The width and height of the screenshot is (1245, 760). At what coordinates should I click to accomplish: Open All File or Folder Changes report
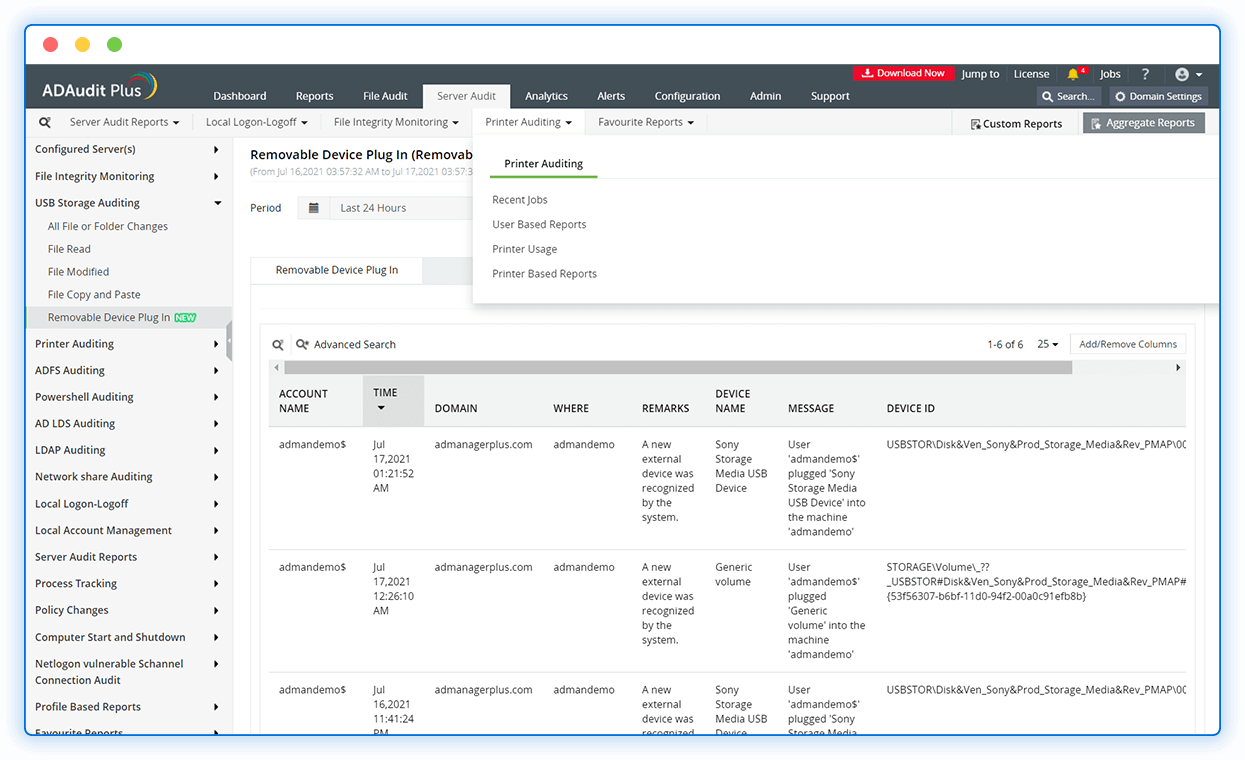(x=108, y=226)
